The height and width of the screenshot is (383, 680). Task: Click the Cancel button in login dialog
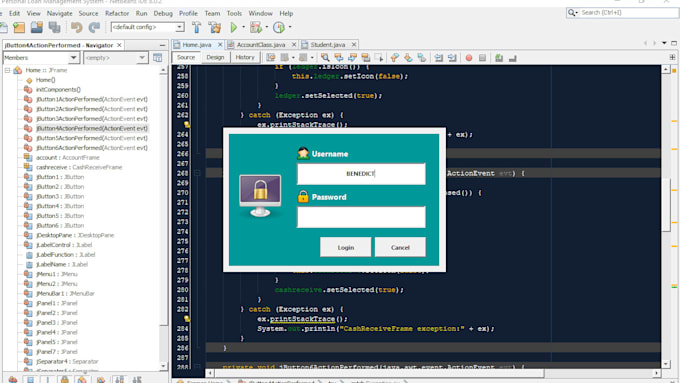pos(400,247)
